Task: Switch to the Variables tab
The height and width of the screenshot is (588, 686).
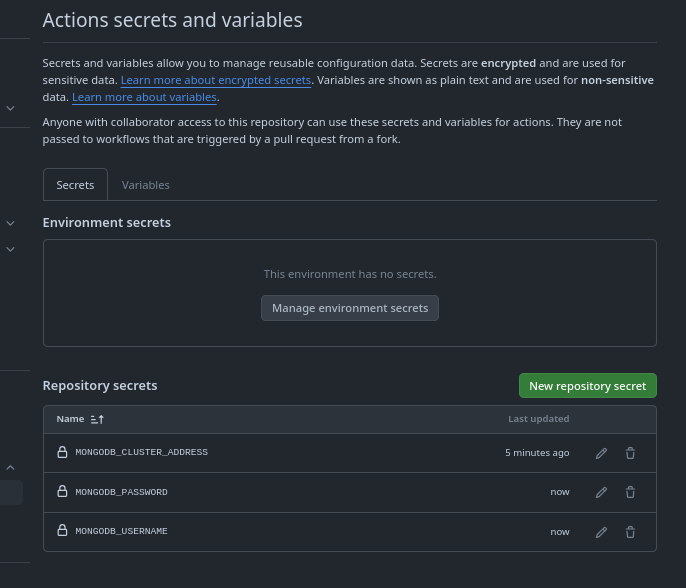Action: [x=145, y=185]
